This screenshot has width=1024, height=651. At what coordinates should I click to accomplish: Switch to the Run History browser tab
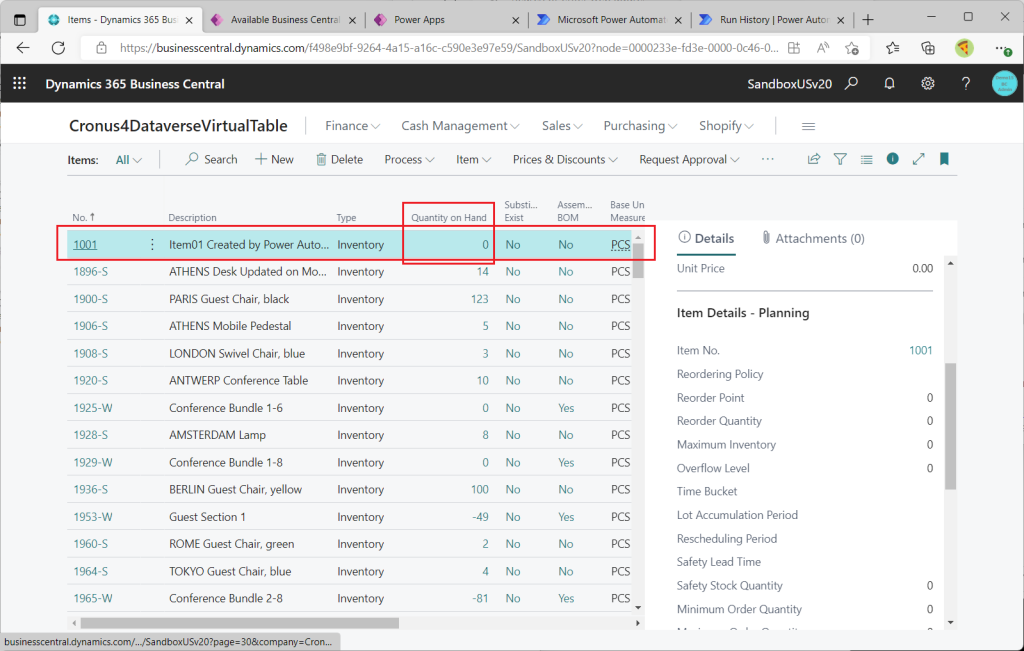point(773,20)
